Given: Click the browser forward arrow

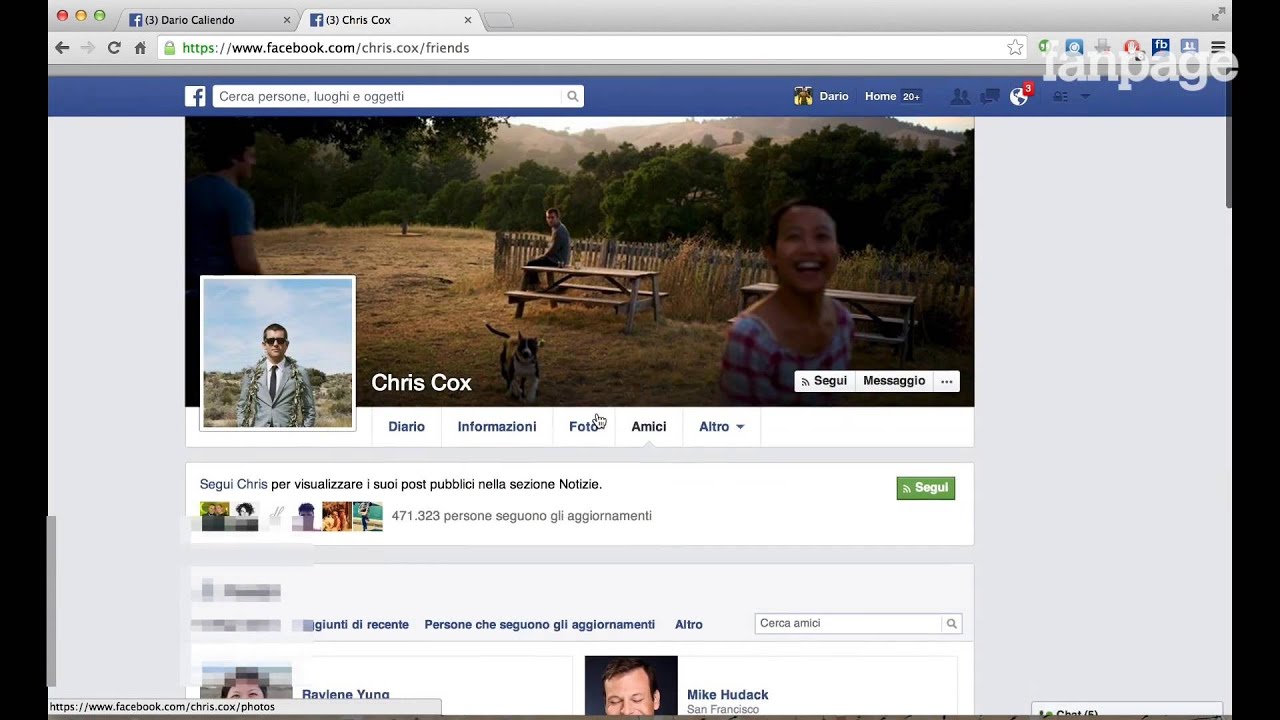Looking at the screenshot, I should [x=88, y=48].
